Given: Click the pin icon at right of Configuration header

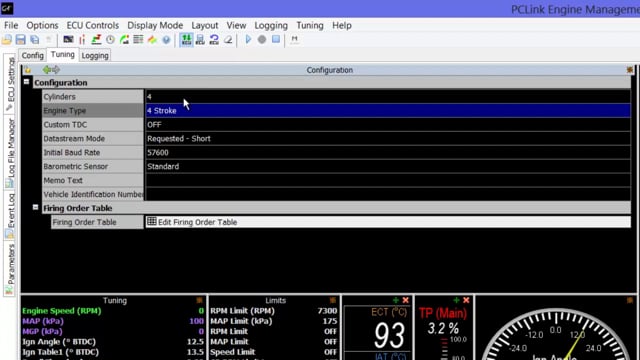Looking at the screenshot, I should tap(630, 70).
